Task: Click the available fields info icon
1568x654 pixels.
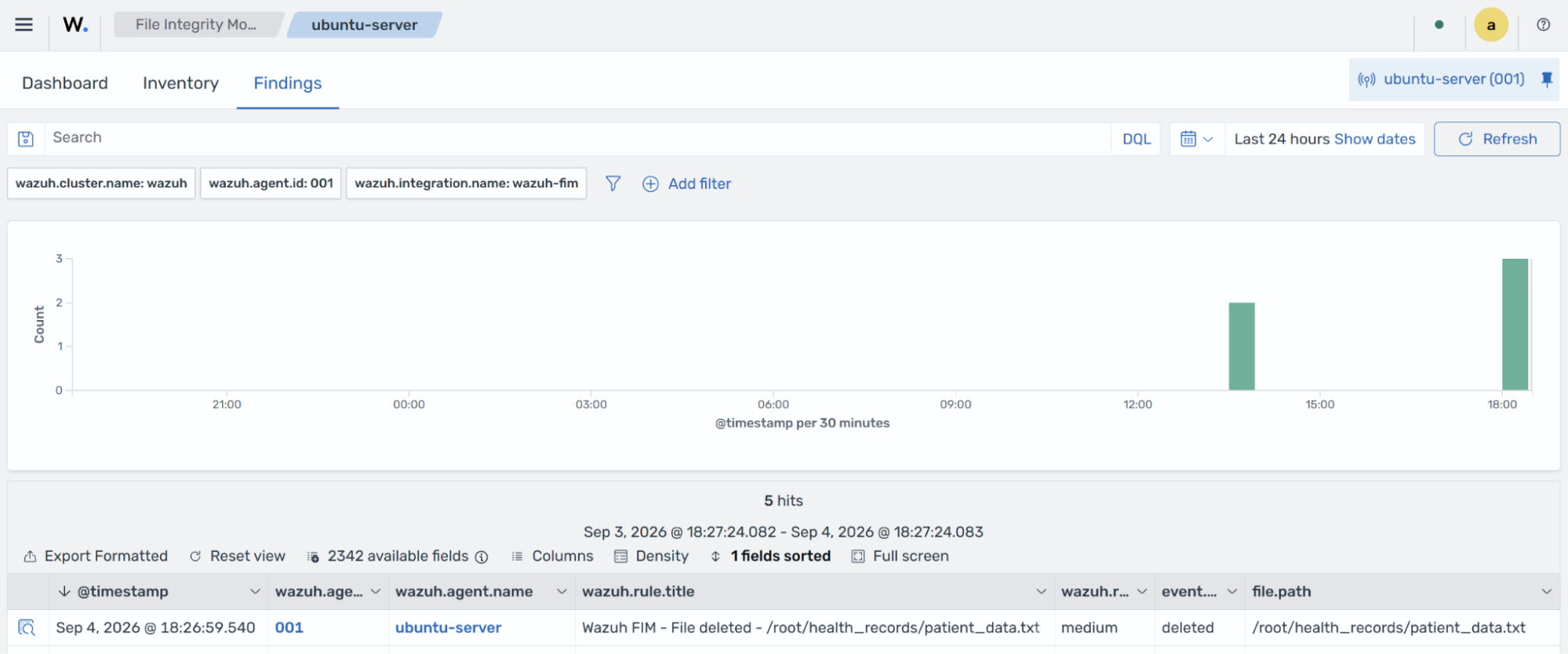Action: (482, 557)
